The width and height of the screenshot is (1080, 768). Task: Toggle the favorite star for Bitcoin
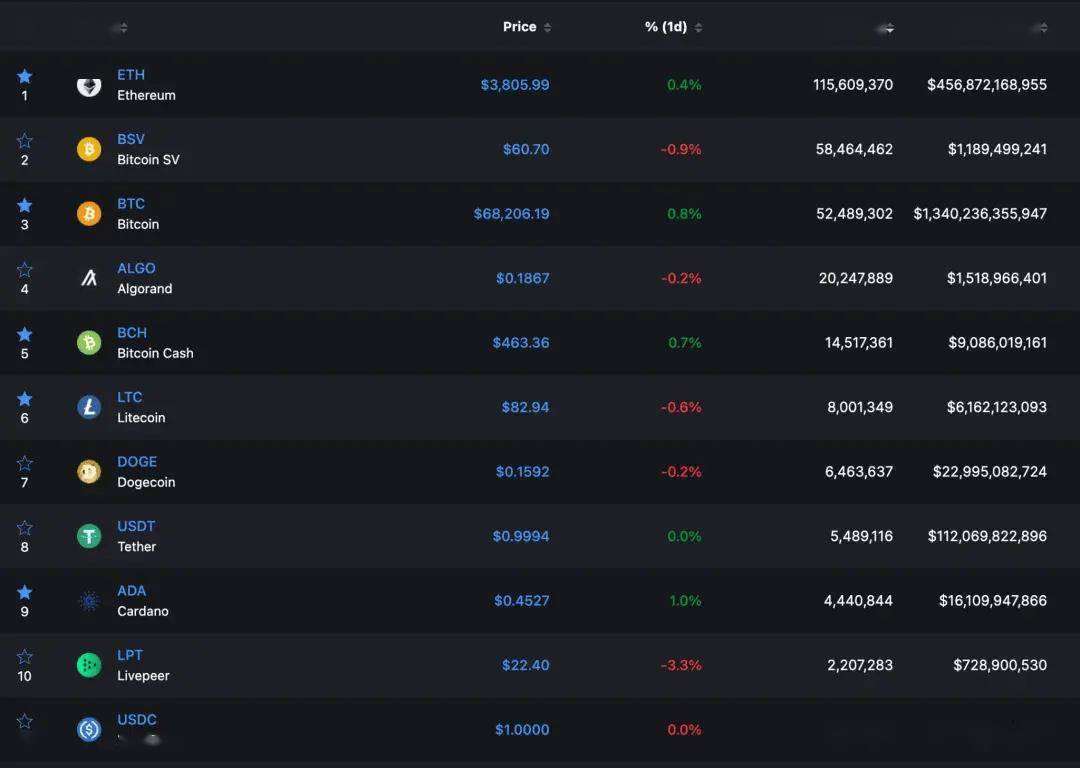(x=25, y=205)
